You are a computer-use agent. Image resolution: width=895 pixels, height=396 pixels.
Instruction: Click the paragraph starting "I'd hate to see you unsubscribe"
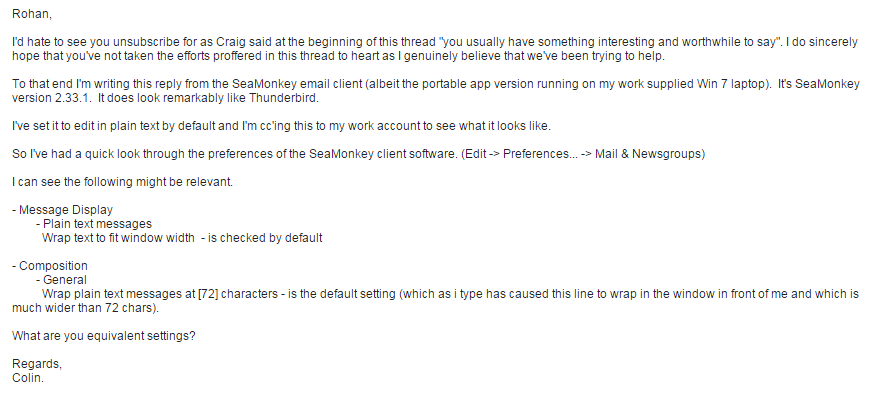[x=435, y=49]
